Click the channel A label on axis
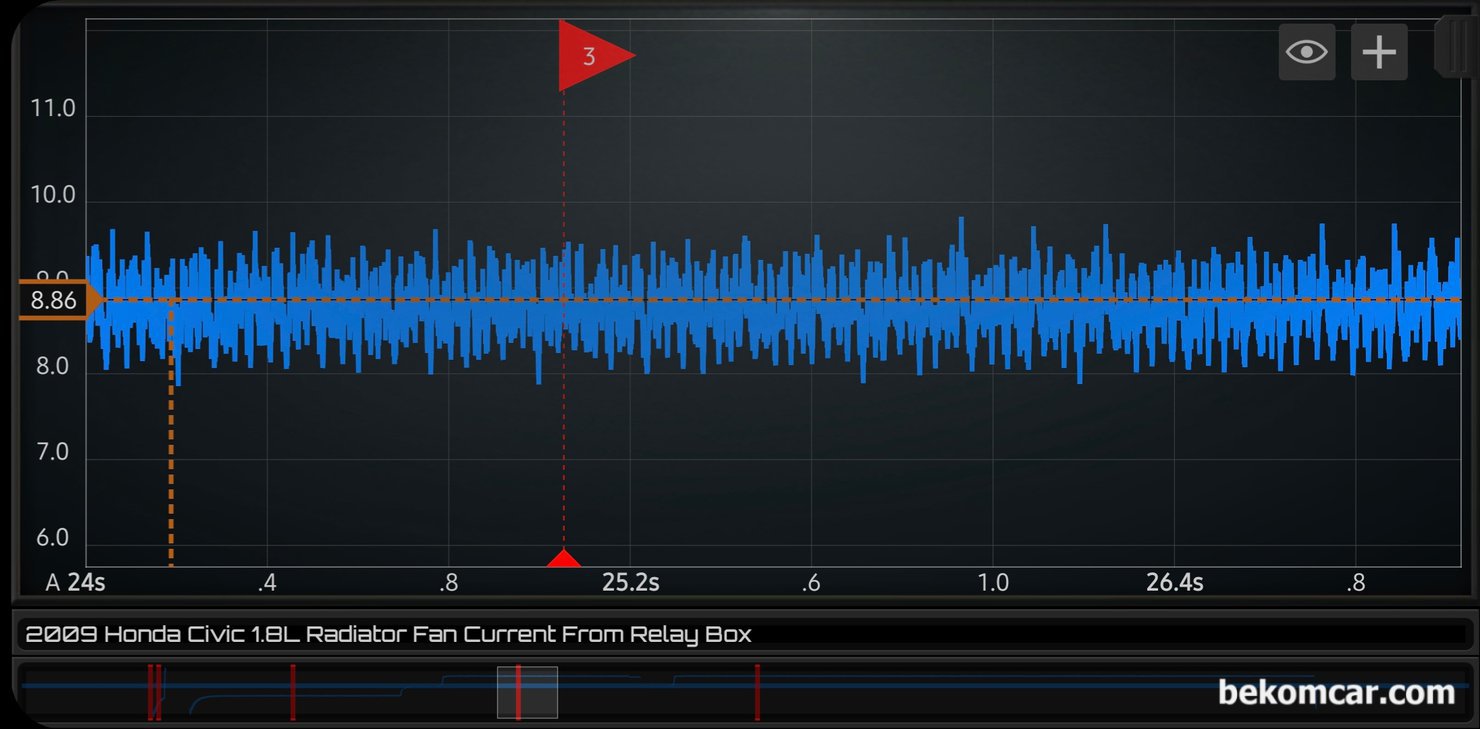 (53, 583)
